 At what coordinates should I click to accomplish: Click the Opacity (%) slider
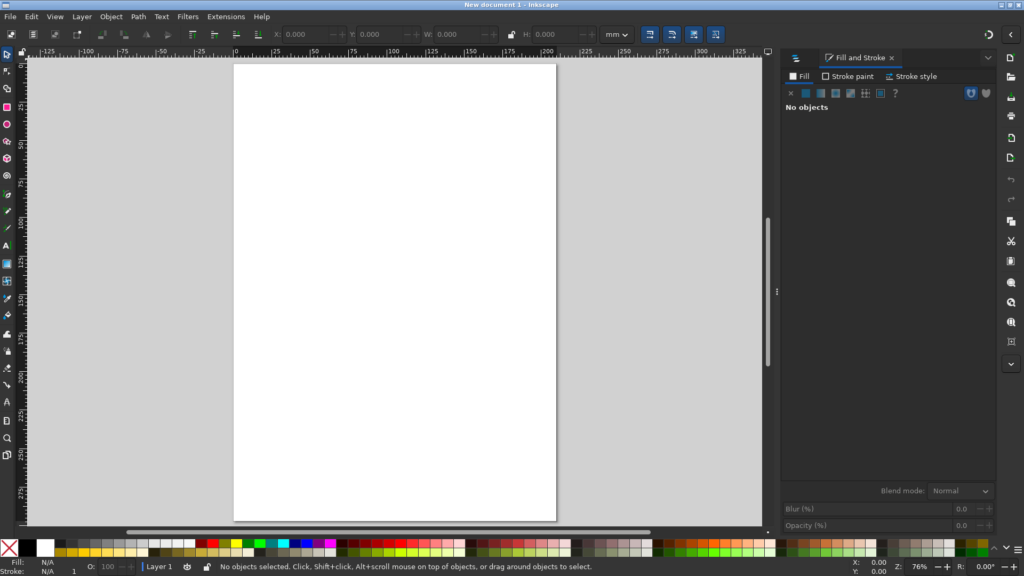(867, 526)
